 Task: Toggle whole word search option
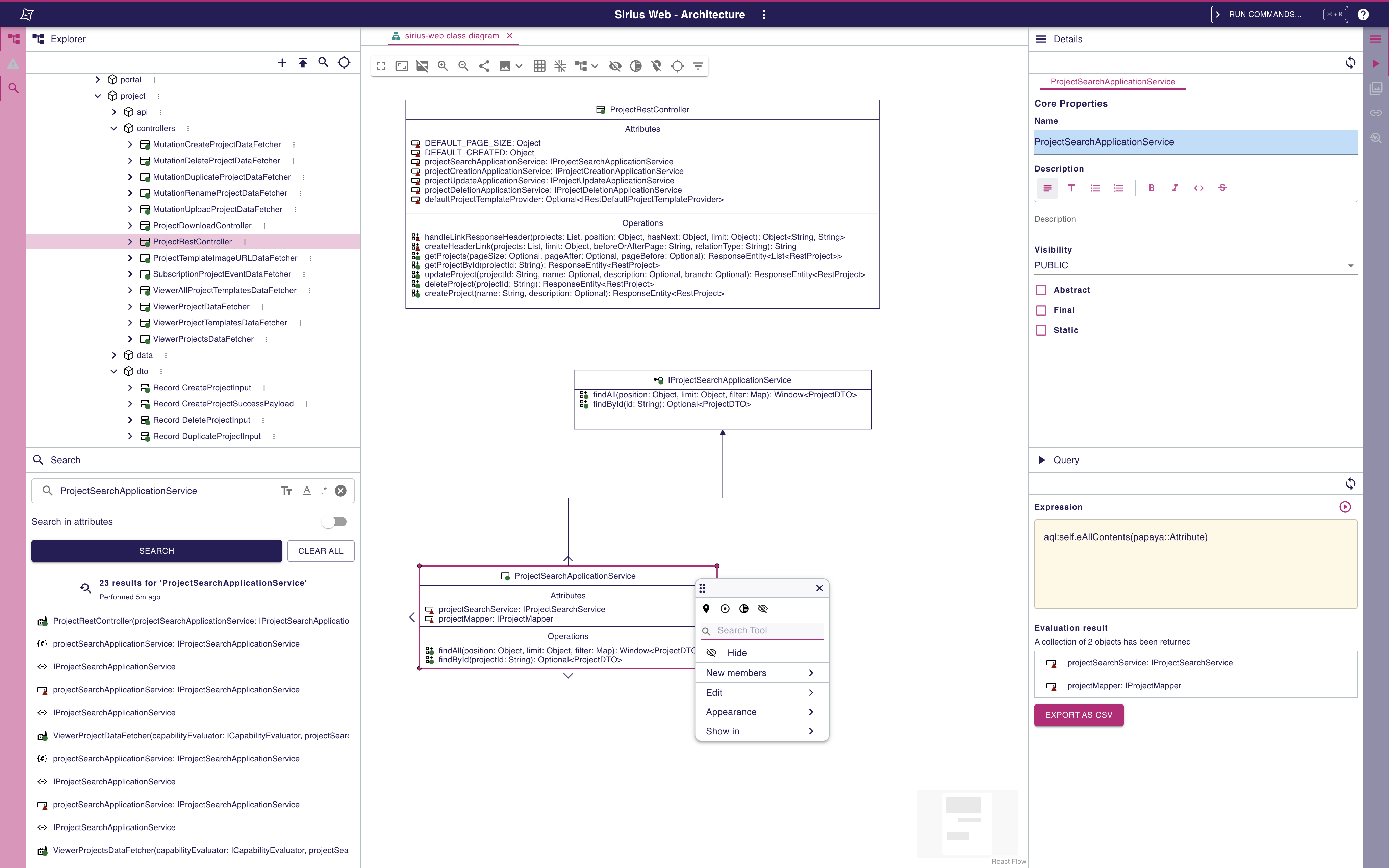click(x=307, y=490)
